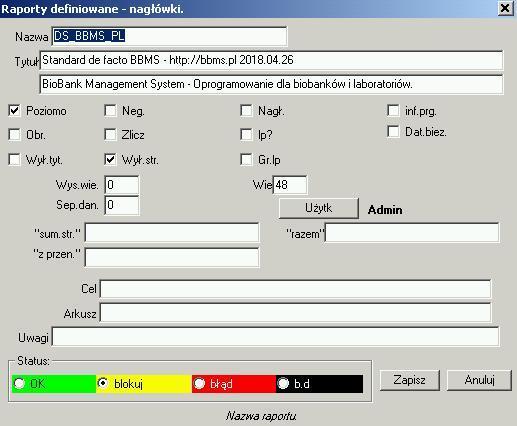Click into the Arkusz input field
Image resolution: width=517 pixels, height=426 pixels.
coord(296,313)
